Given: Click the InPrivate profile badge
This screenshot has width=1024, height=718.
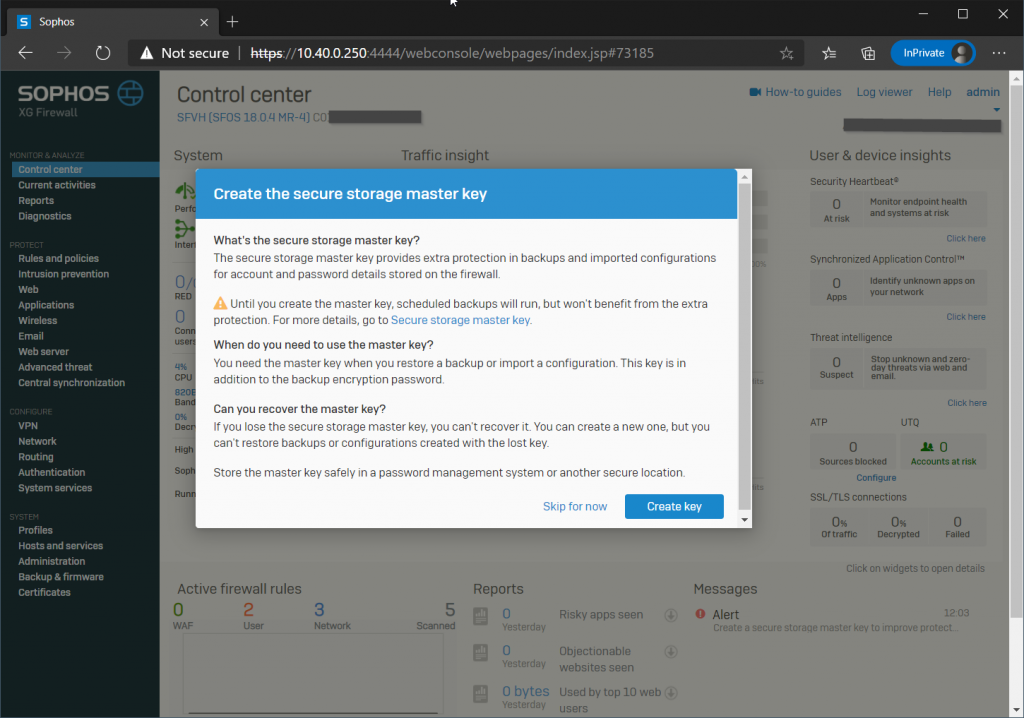Looking at the screenshot, I should [933, 53].
